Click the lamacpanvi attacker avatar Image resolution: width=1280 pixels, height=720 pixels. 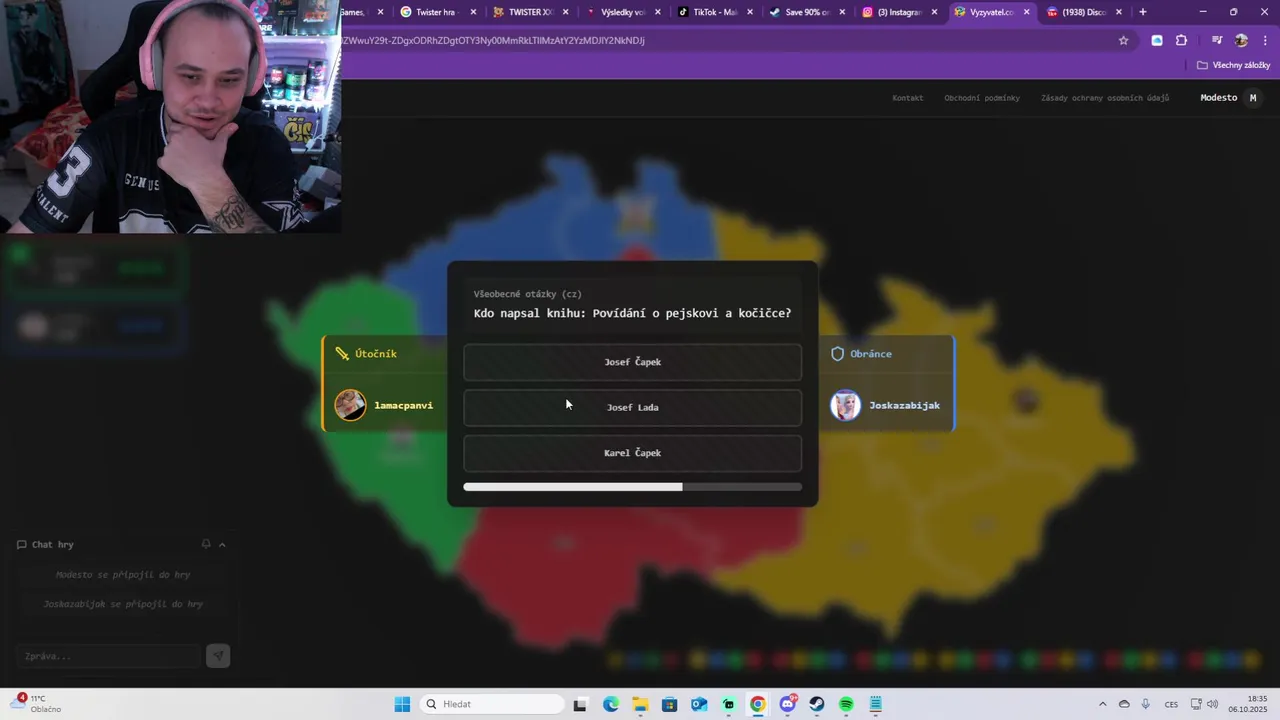pyautogui.click(x=350, y=405)
